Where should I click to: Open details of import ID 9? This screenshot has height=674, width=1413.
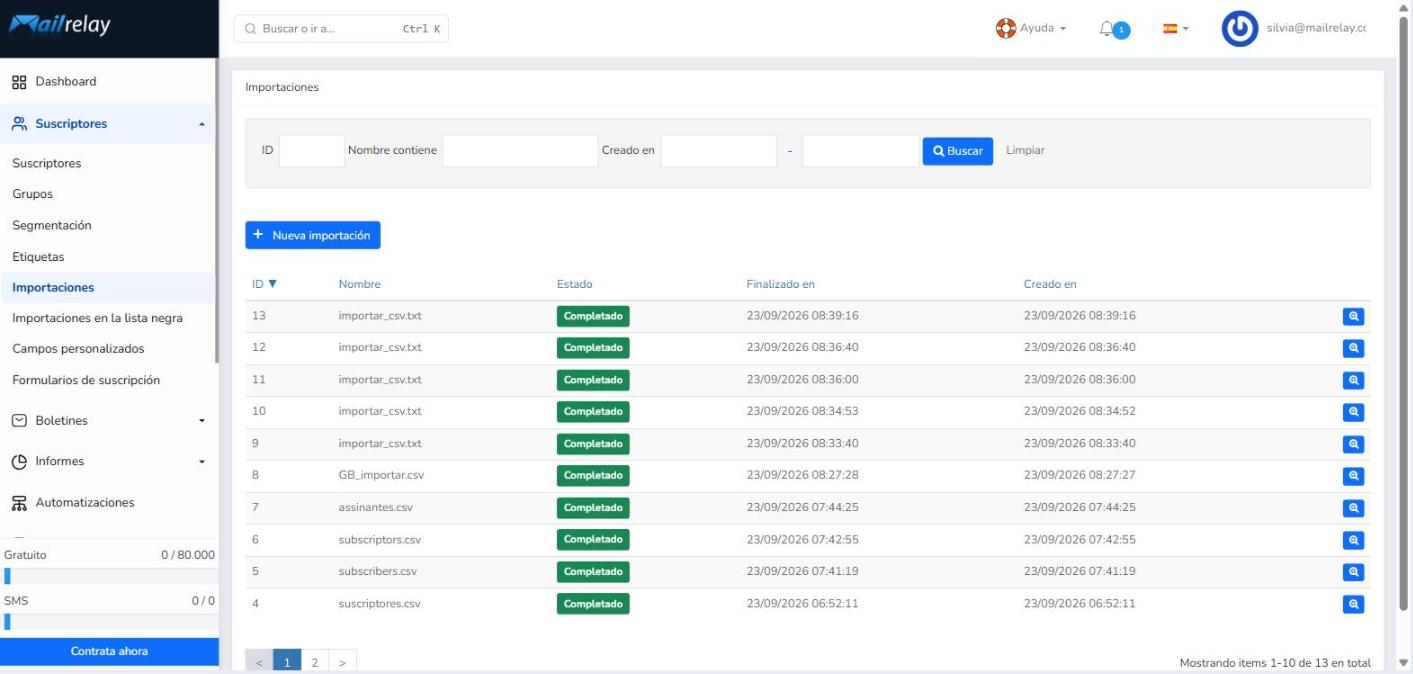(x=1353, y=444)
